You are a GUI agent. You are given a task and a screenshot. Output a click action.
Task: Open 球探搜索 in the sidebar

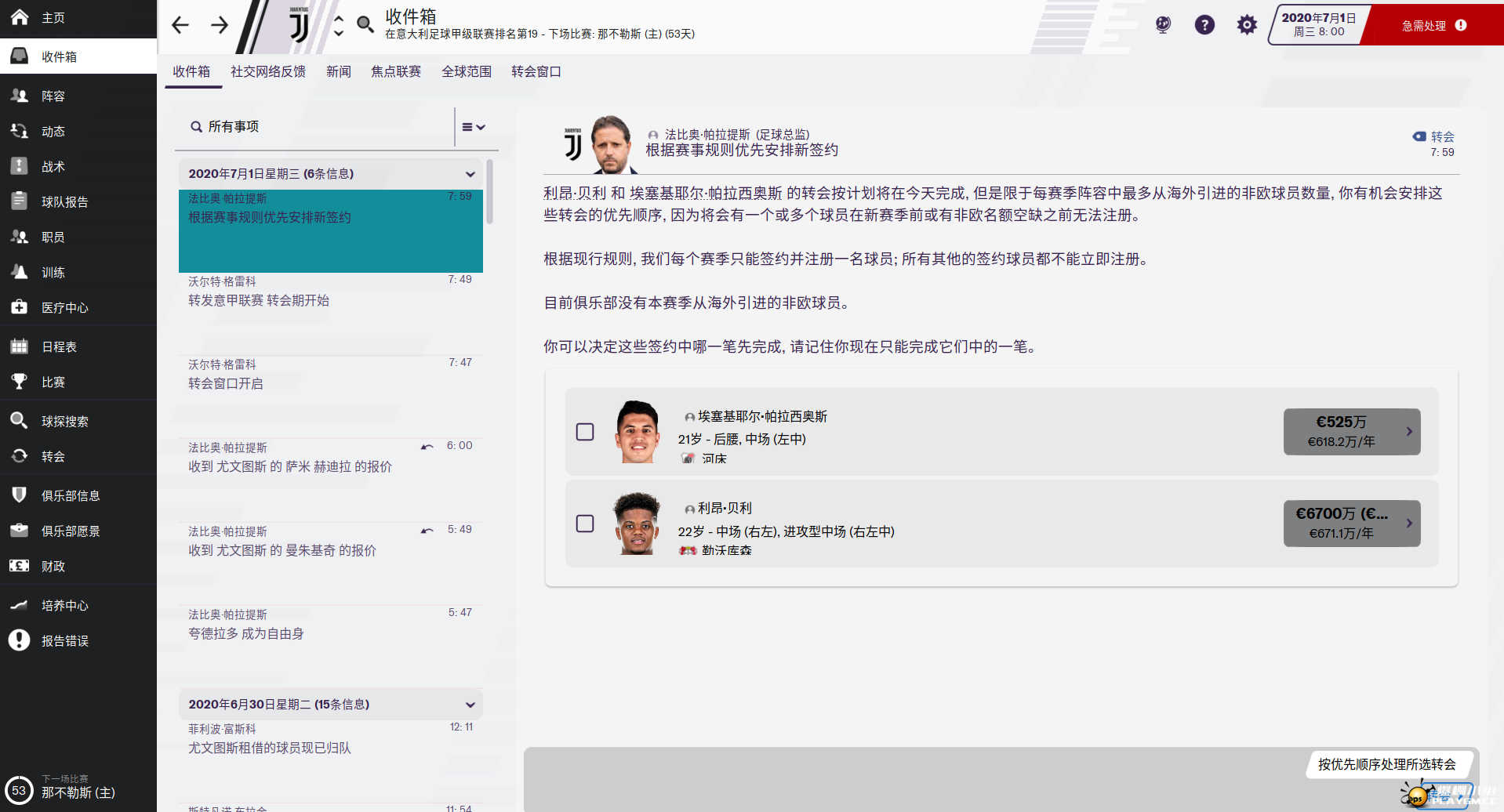(65, 422)
